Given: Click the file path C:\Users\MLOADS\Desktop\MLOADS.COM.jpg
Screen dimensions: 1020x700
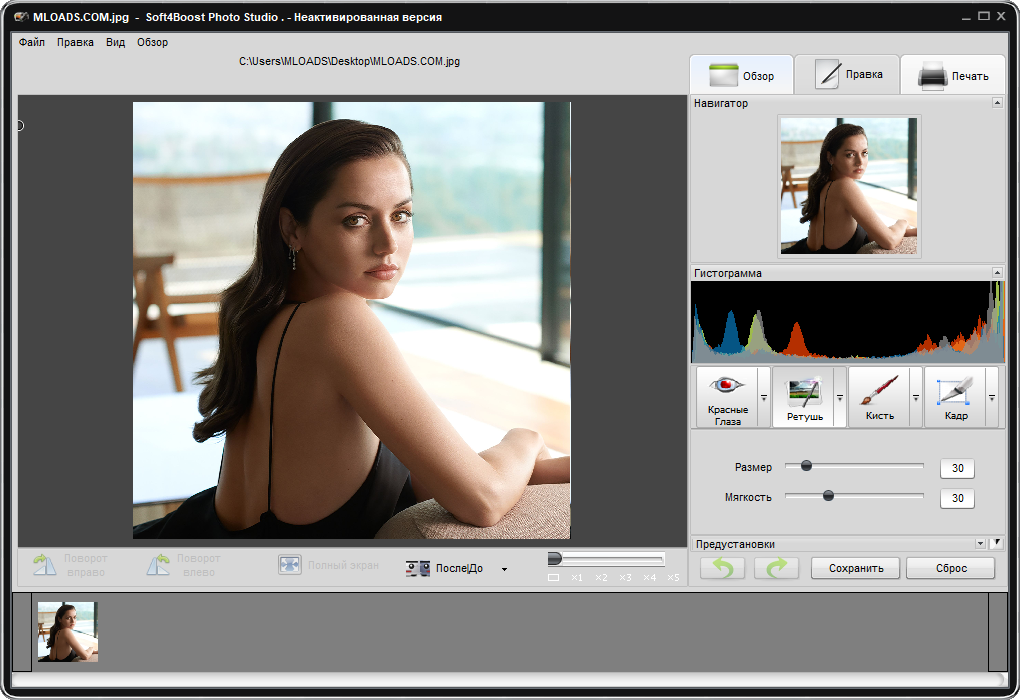Looking at the screenshot, I should (349, 61).
